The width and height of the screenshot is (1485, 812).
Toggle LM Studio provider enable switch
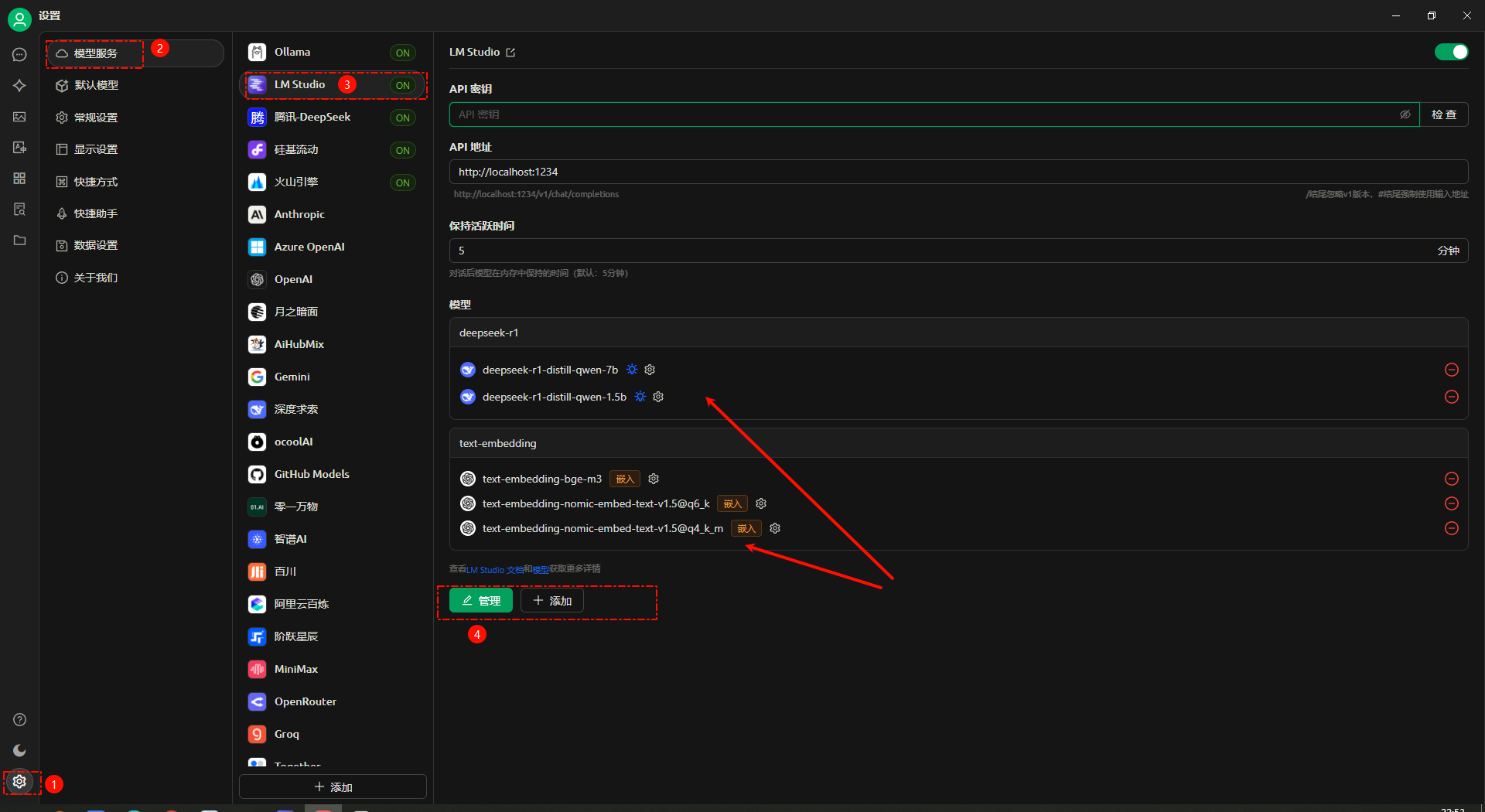(1451, 52)
